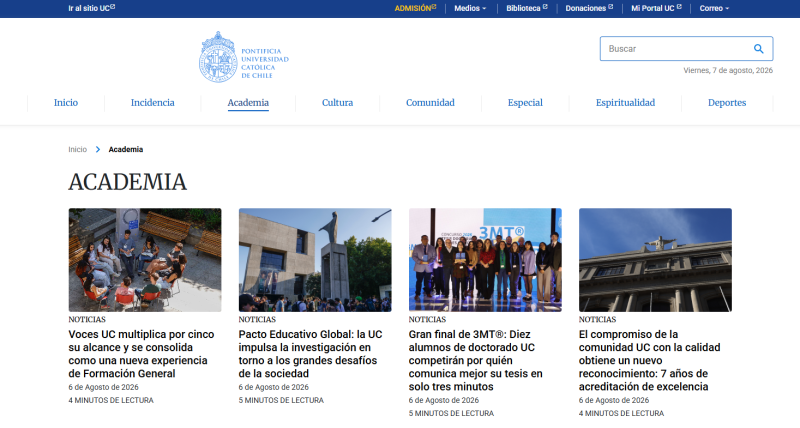Open the Voces UC article thumbnail
Screen dimensions: 800x428
click(x=145, y=260)
